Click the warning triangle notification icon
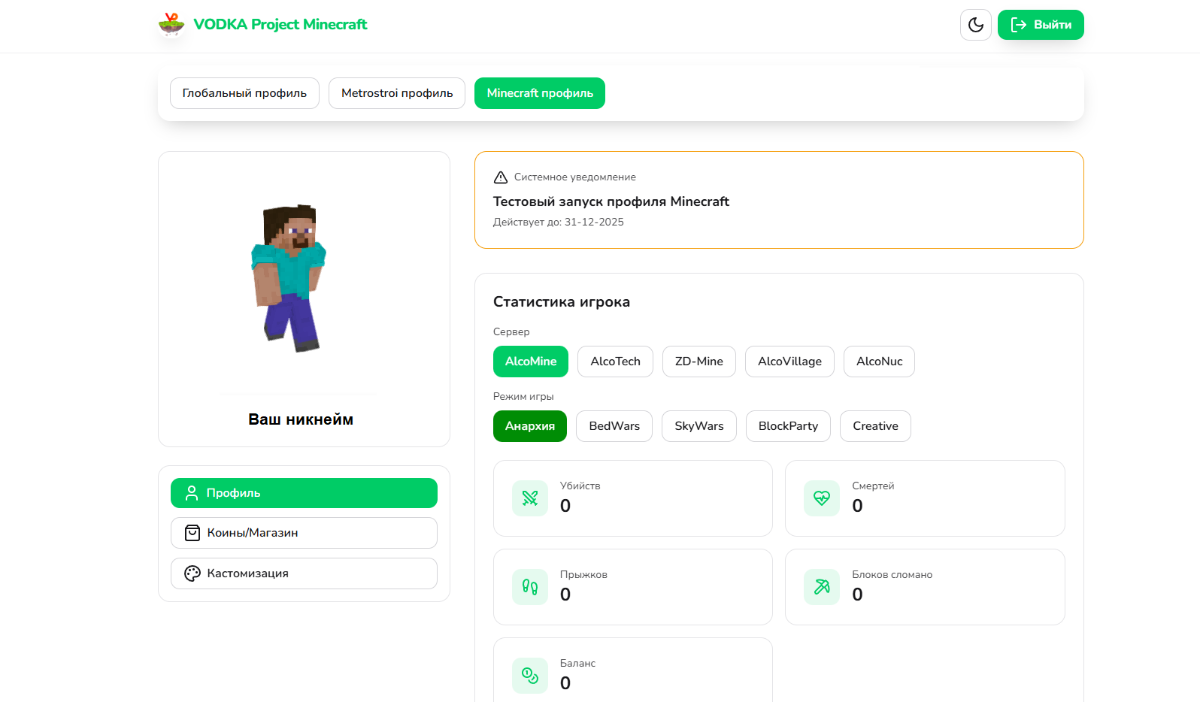Viewport: 1200px width, 702px height. 501,177
